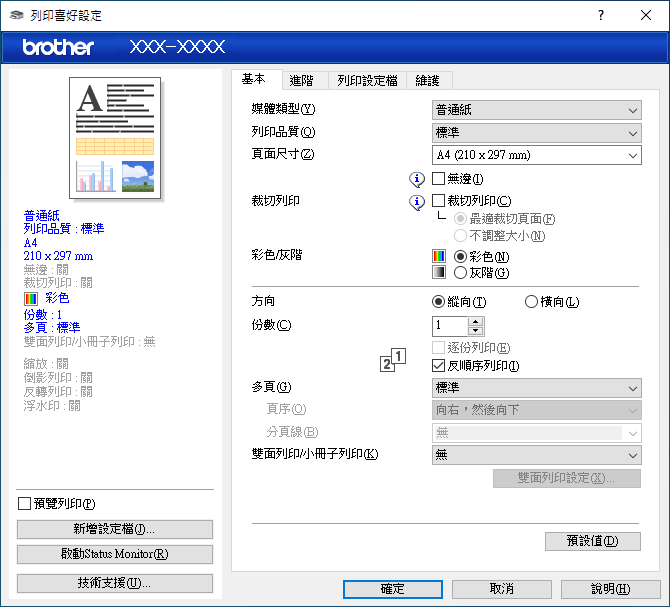Image resolution: width=670 pixels, height=607 pixels.
Task: Open the 媒體類型 dropdown
Action: [536, 110]
